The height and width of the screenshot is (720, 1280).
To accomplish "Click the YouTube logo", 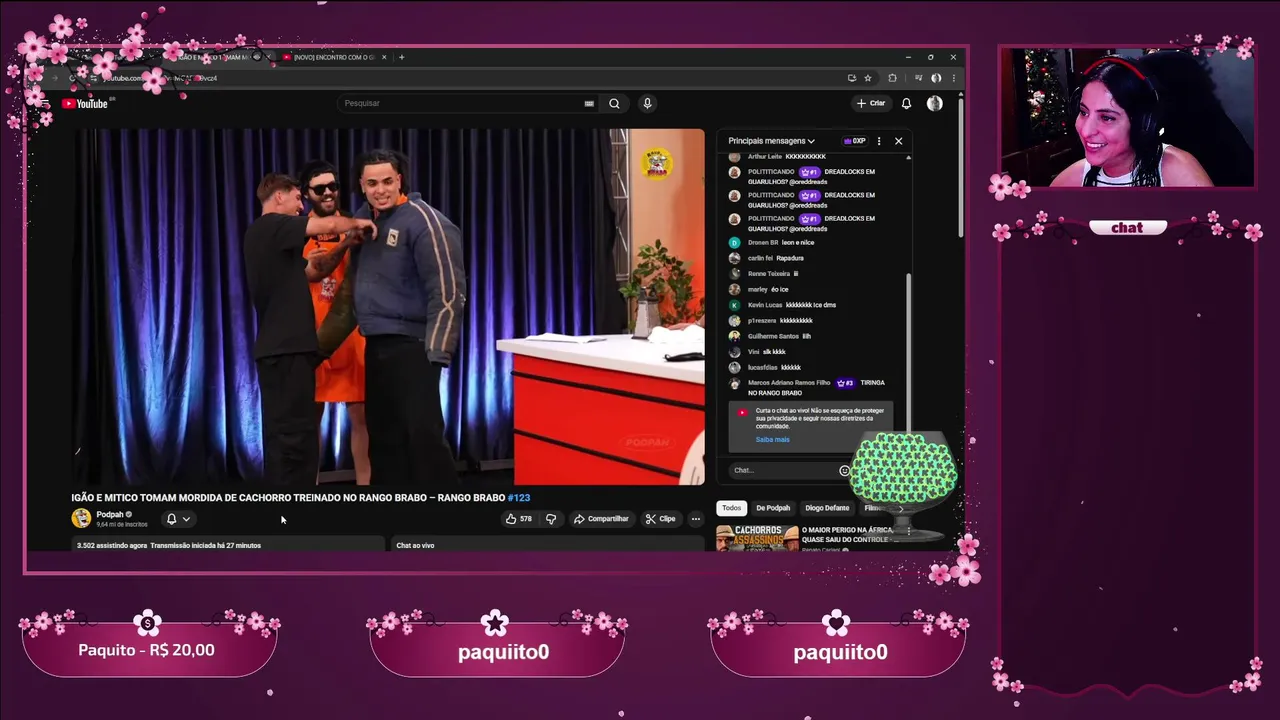I will pos(84,103).
